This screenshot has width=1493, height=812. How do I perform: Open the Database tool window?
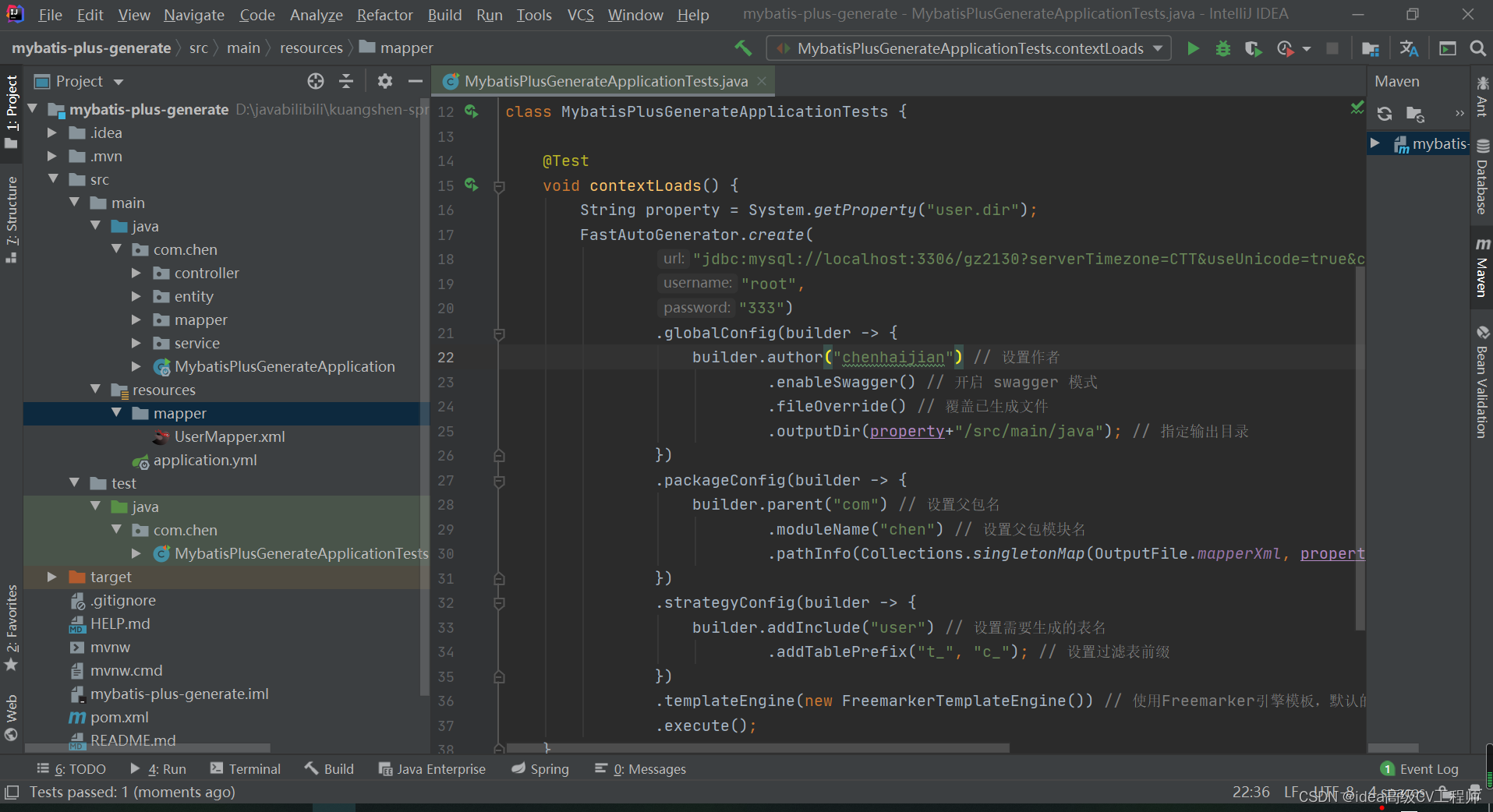[x=1482, y=178]
